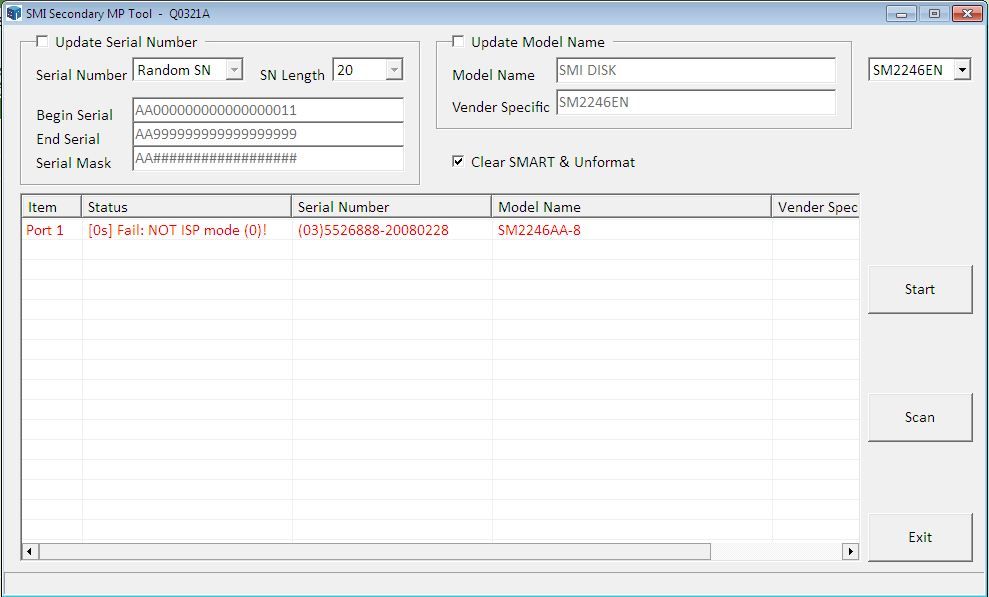Click the Item column header
The image size is (989, 597).
tap(52, 207)
